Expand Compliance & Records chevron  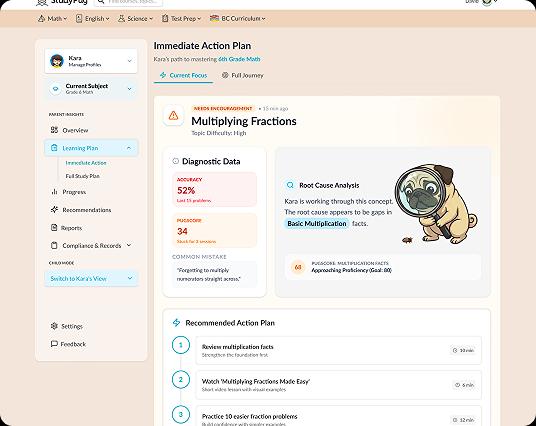click(x=129, y=245)
